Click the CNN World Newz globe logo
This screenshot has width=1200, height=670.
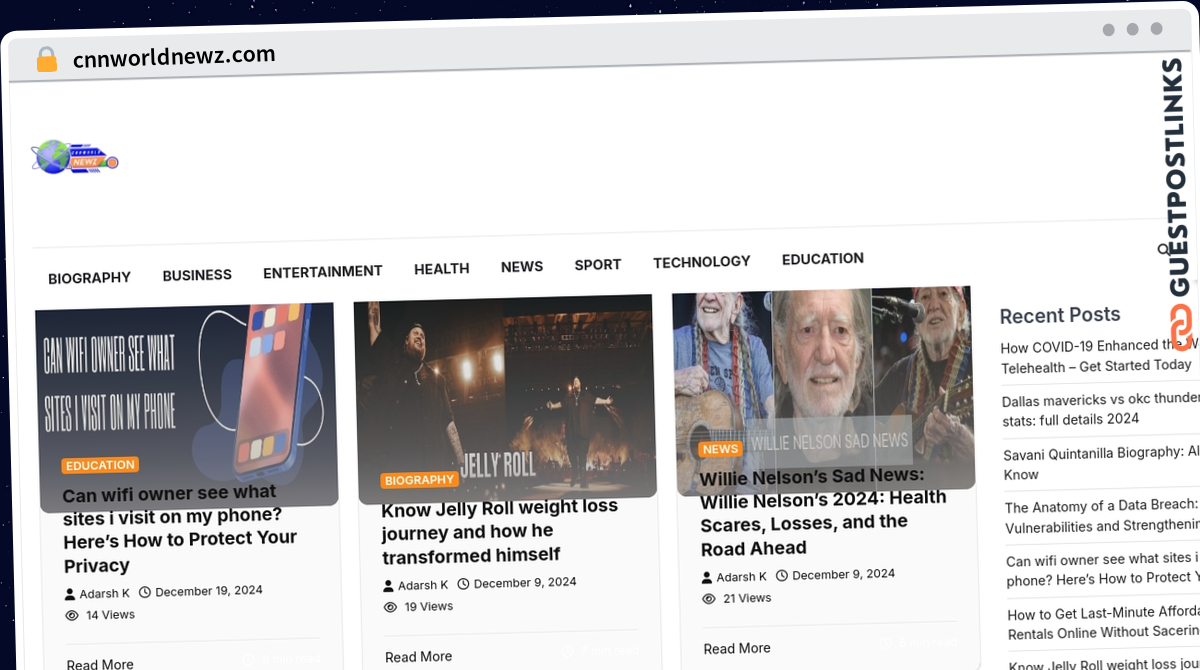click(75, 157)
